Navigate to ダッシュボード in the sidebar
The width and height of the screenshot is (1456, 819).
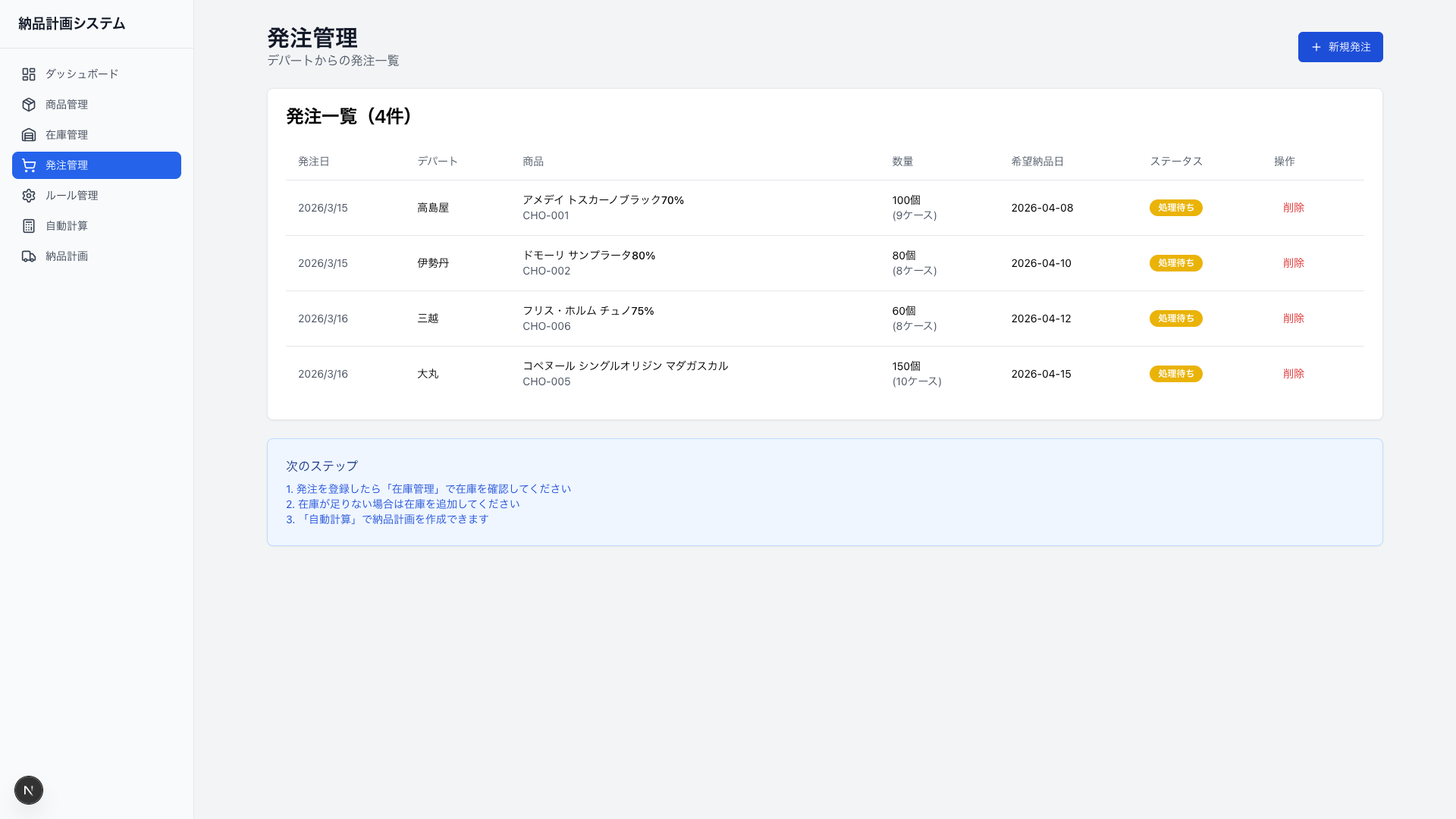80,74
